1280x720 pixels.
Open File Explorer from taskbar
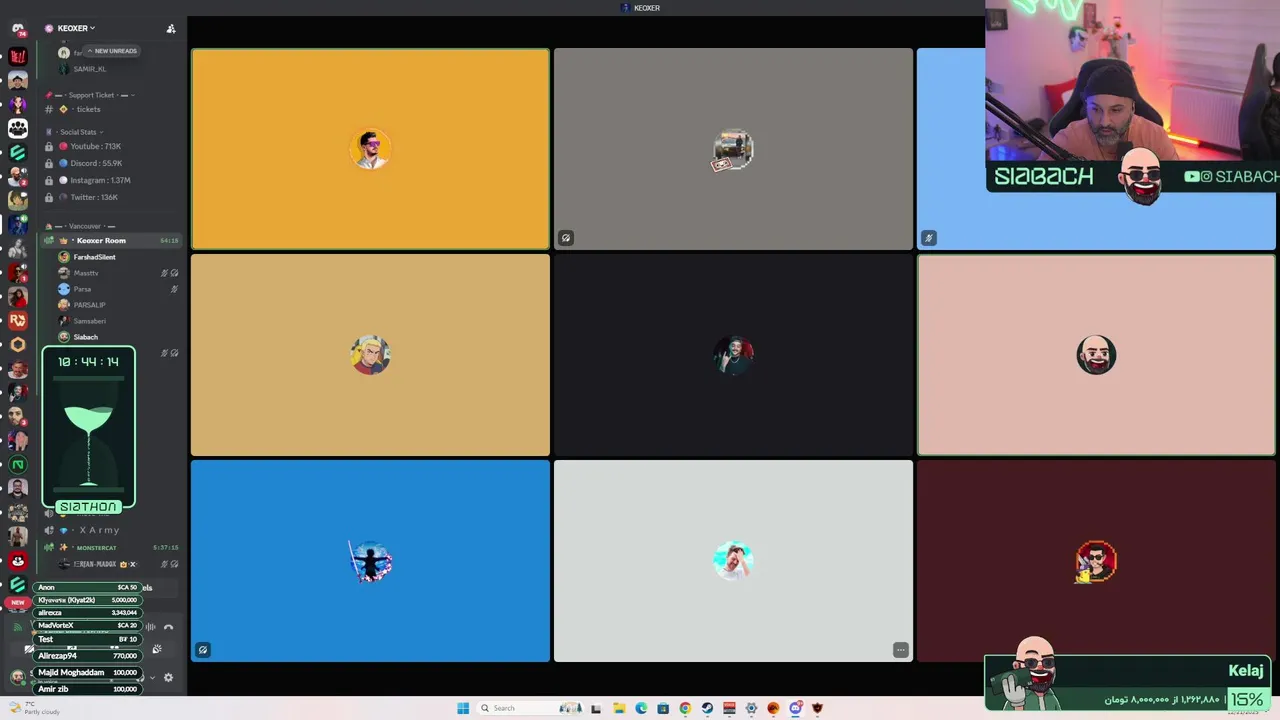pyautogui.click(x=620, y=708)
